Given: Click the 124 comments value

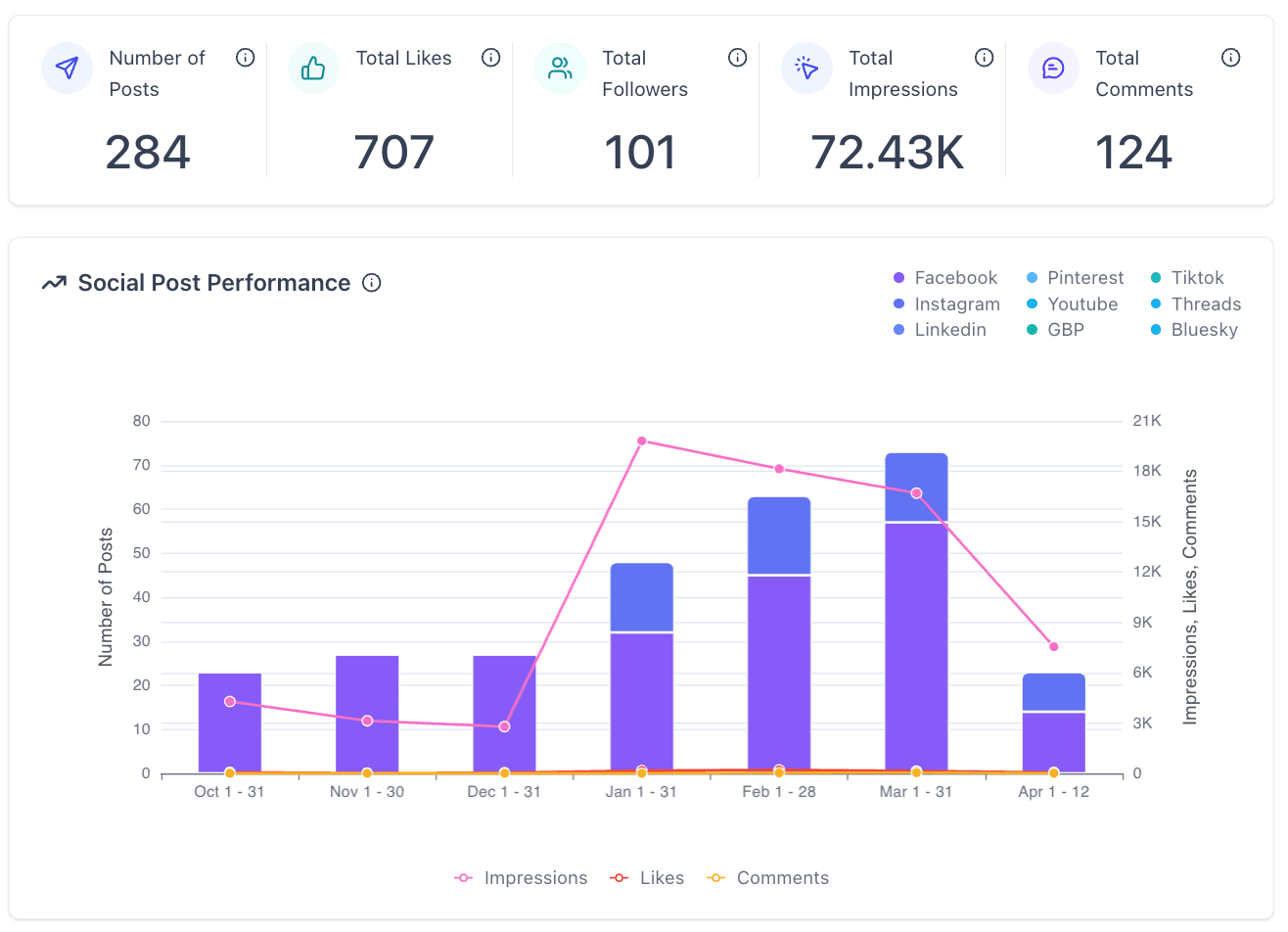Looking at the screenshot, I should [x=1133, y=153].
